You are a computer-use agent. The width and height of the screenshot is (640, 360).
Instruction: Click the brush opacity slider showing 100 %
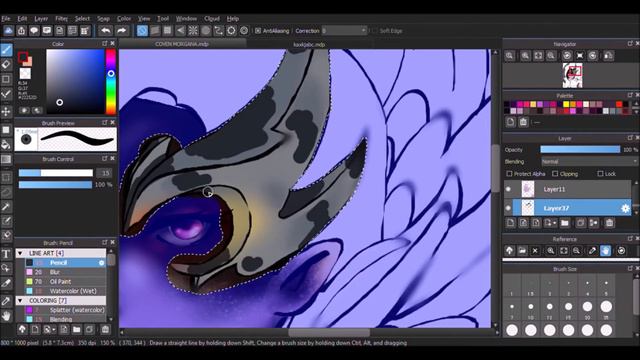[56, 185]
